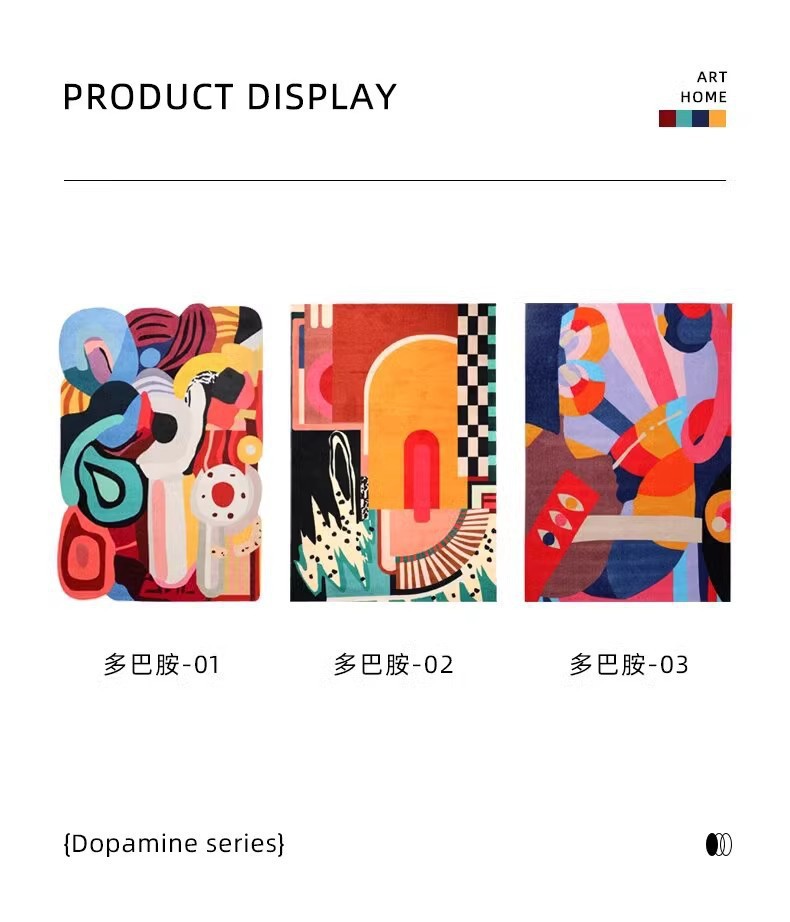790x922 pixels.
Task: Click the {Dopamine series} text
Action: [x=174, y=843]
